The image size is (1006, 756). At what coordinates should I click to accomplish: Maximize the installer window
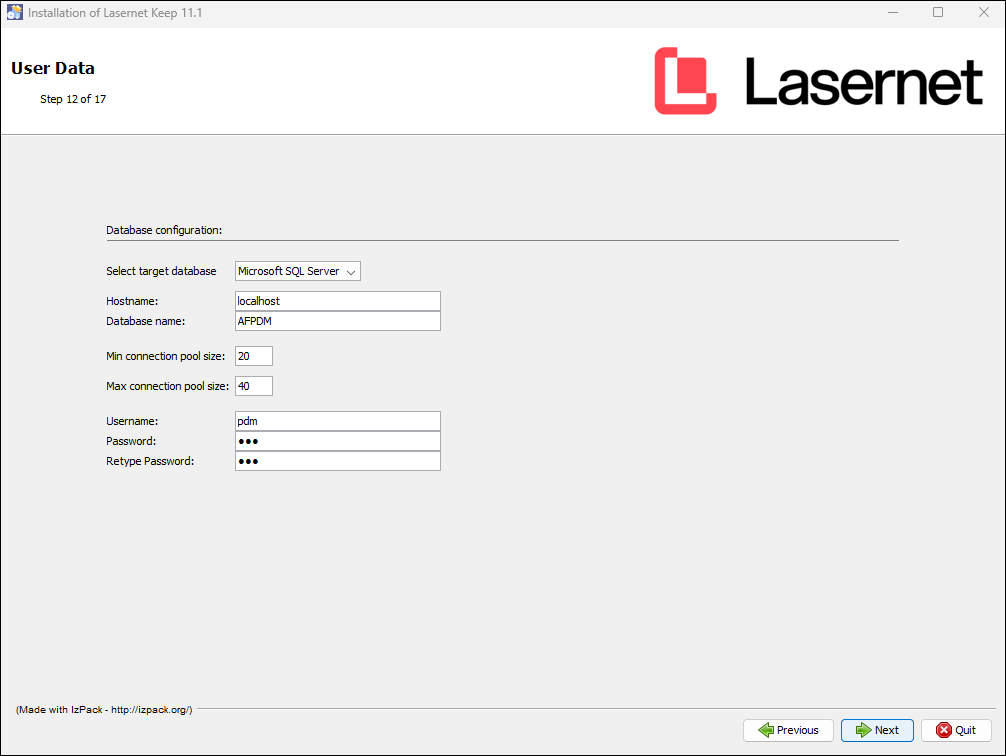[x=938, y=13]
